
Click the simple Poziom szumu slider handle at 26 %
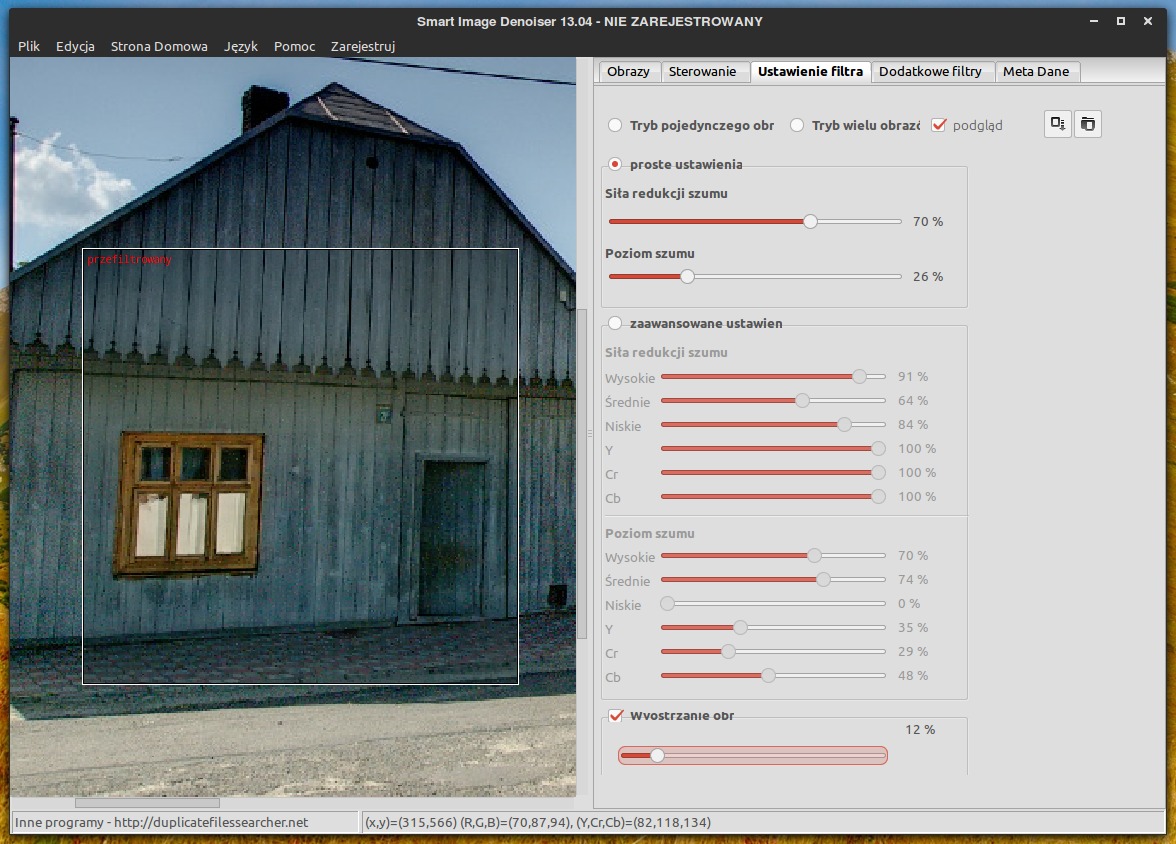tap(687, 276)
